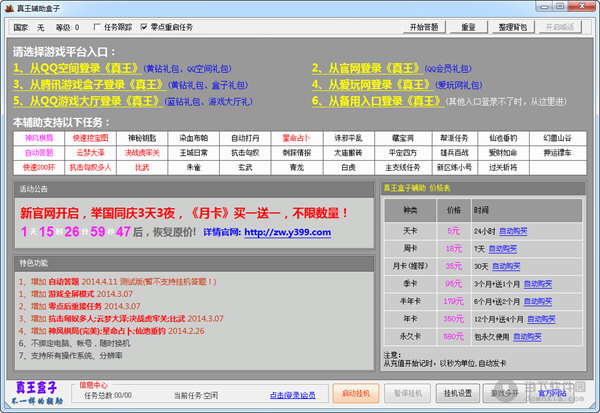600x413 pixels.
Task: Click the 暂停挂机 button
Action: coord(408,393)
